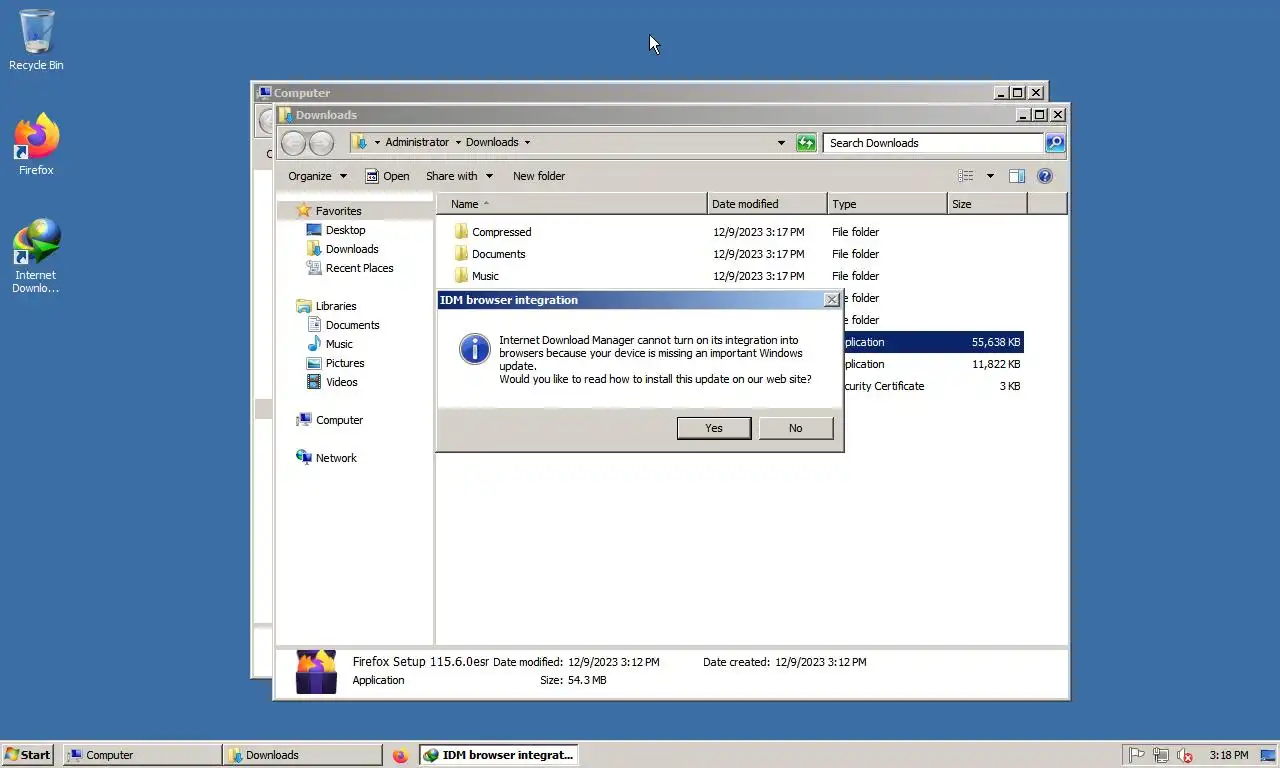The image size is (1280, 768).
Task: Open the address bar history dropdown
Action: coord(781,143)
